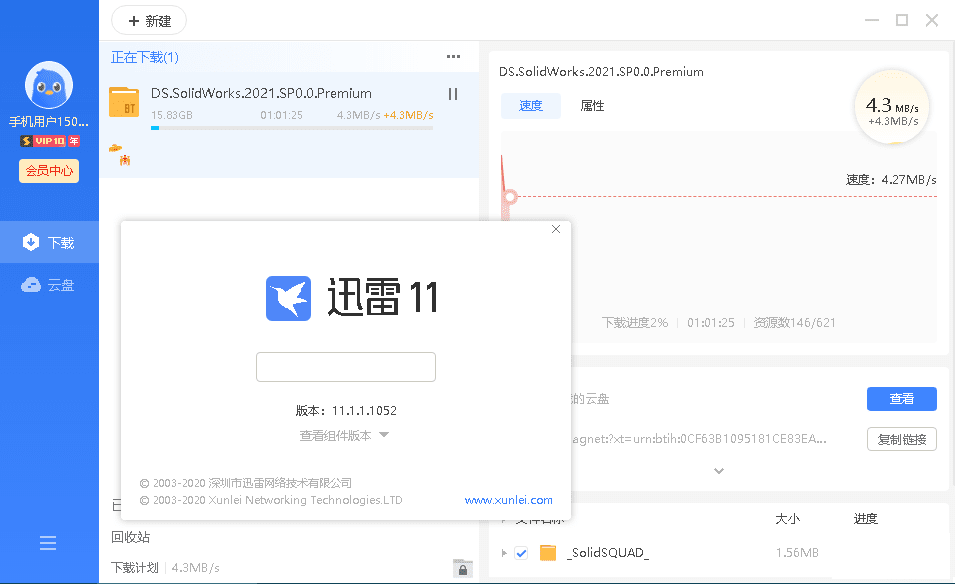Viewport: 955px width, 584px height.
Task: Click the 下载 sidebar shield icon
Action: 31,242
